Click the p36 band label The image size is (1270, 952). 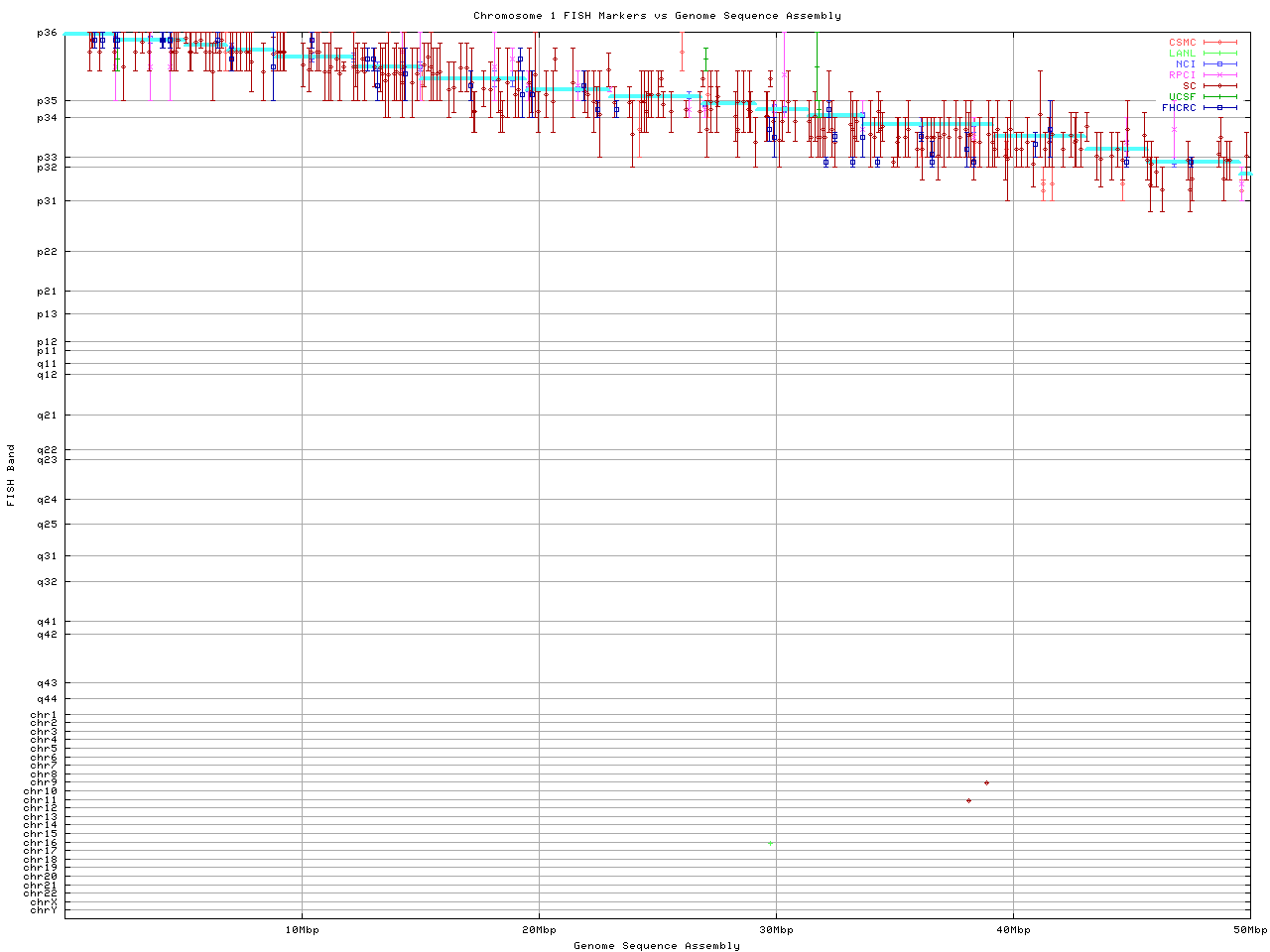coord(47,33)
